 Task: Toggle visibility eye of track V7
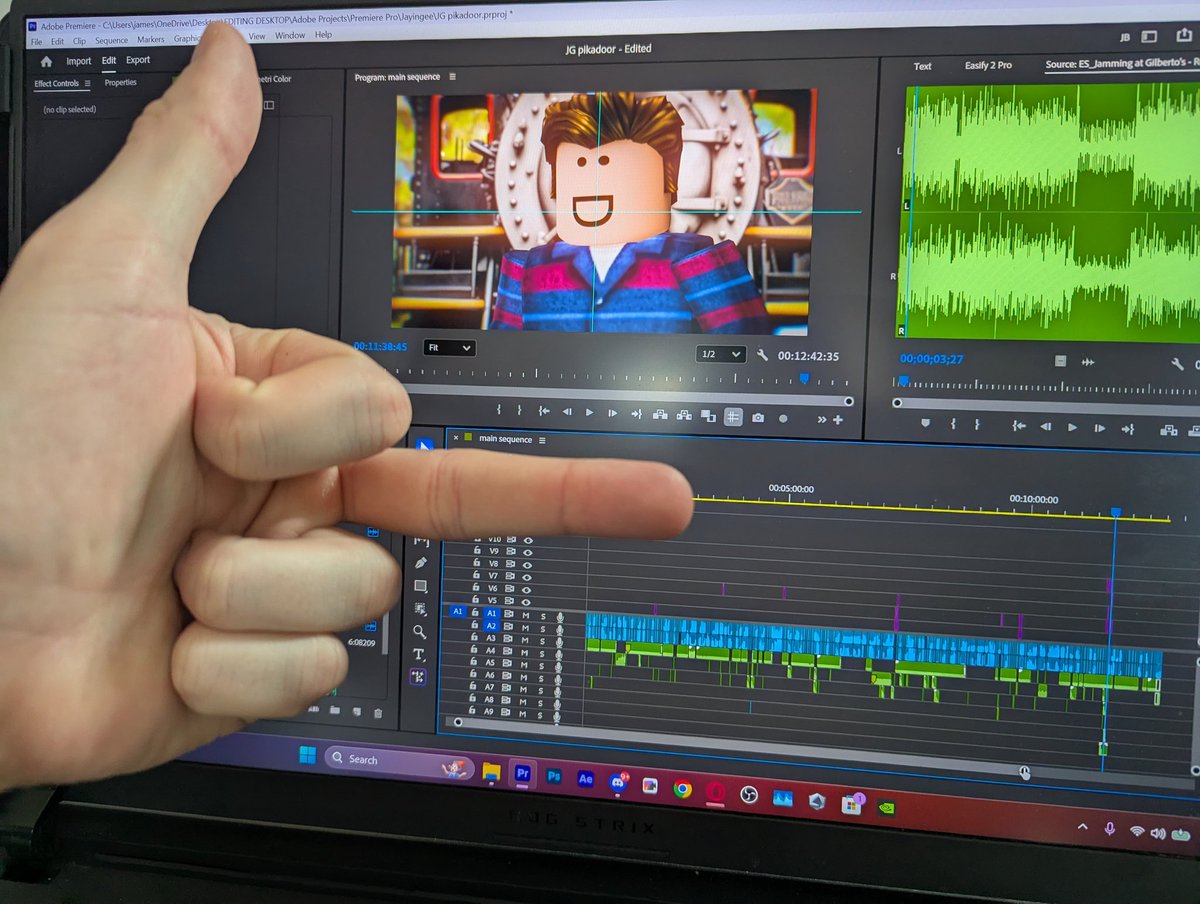(527, 576)
